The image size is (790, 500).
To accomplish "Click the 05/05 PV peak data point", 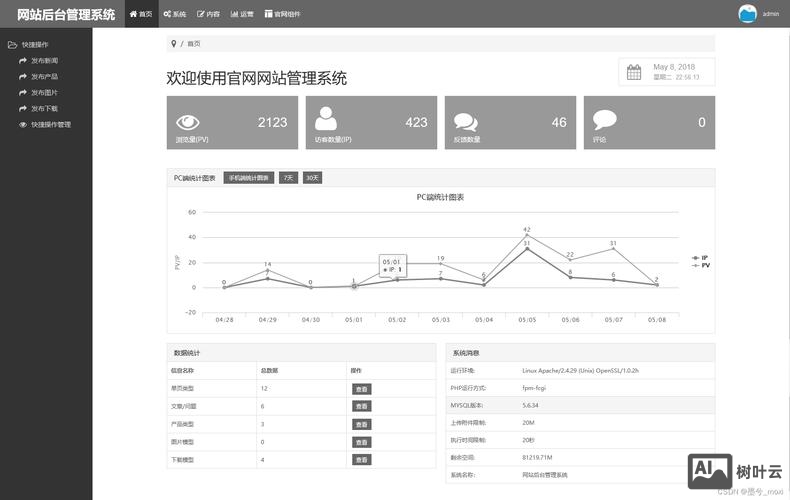I will (527, 235).
